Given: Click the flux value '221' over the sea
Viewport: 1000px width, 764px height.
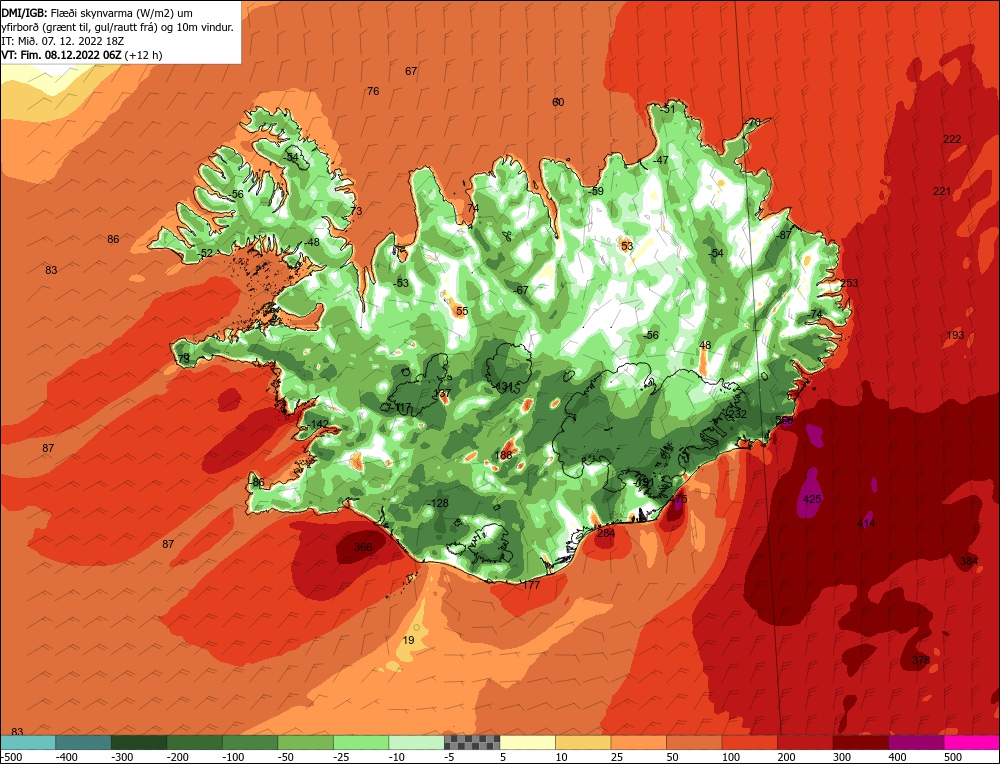Looking at the screenshot, I should pyautogui.click(x=942, y=191).
